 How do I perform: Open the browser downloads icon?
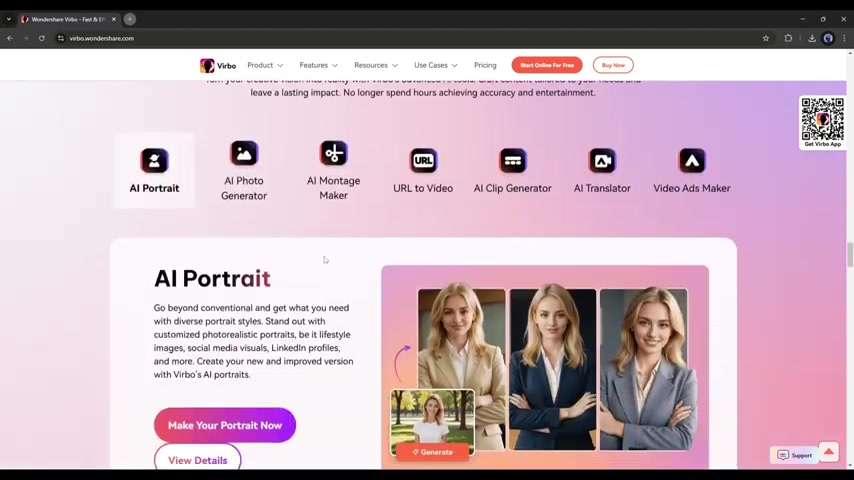pos(812,38)
